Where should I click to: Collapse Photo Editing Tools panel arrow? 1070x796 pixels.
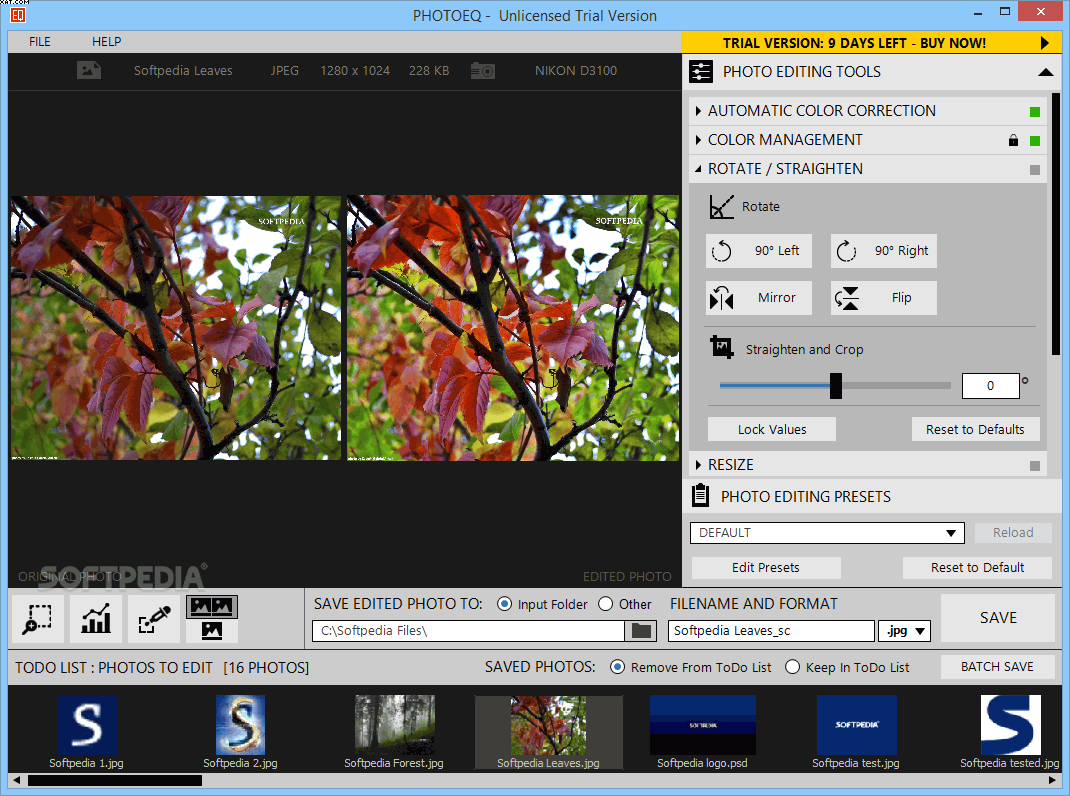tap(1045, 72)
